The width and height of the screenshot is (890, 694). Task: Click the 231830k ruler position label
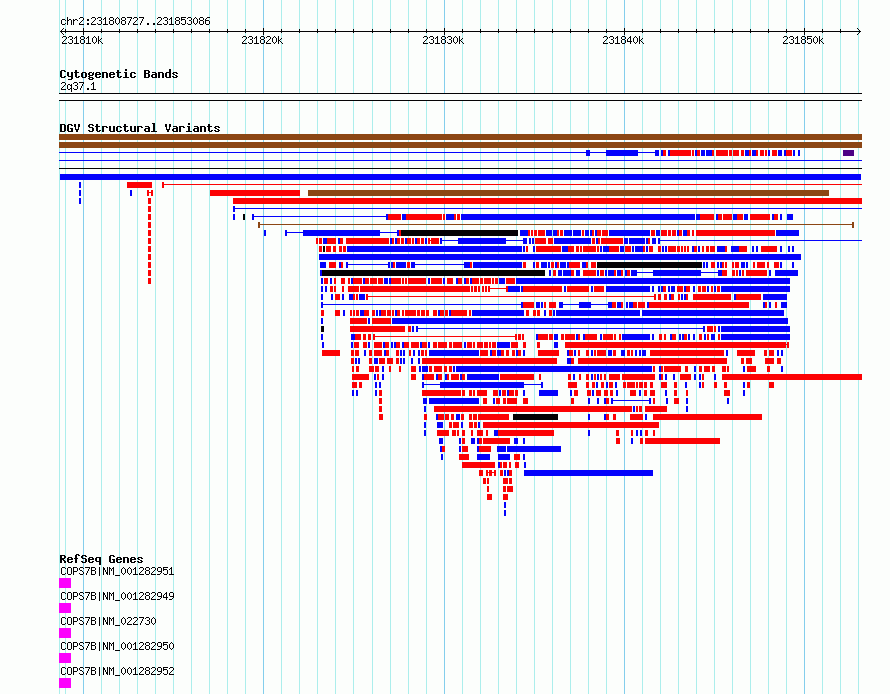coord(443,40)
